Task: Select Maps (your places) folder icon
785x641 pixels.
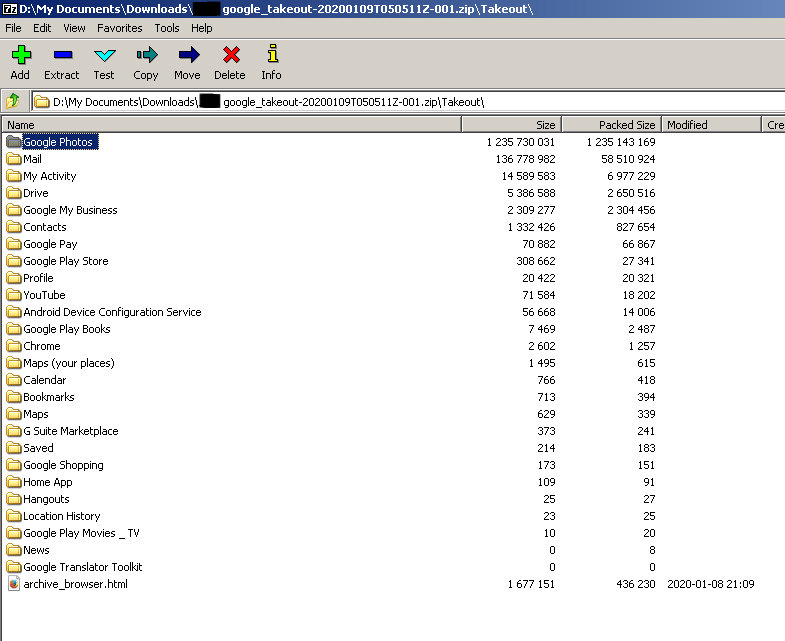Action: point(14,363)
